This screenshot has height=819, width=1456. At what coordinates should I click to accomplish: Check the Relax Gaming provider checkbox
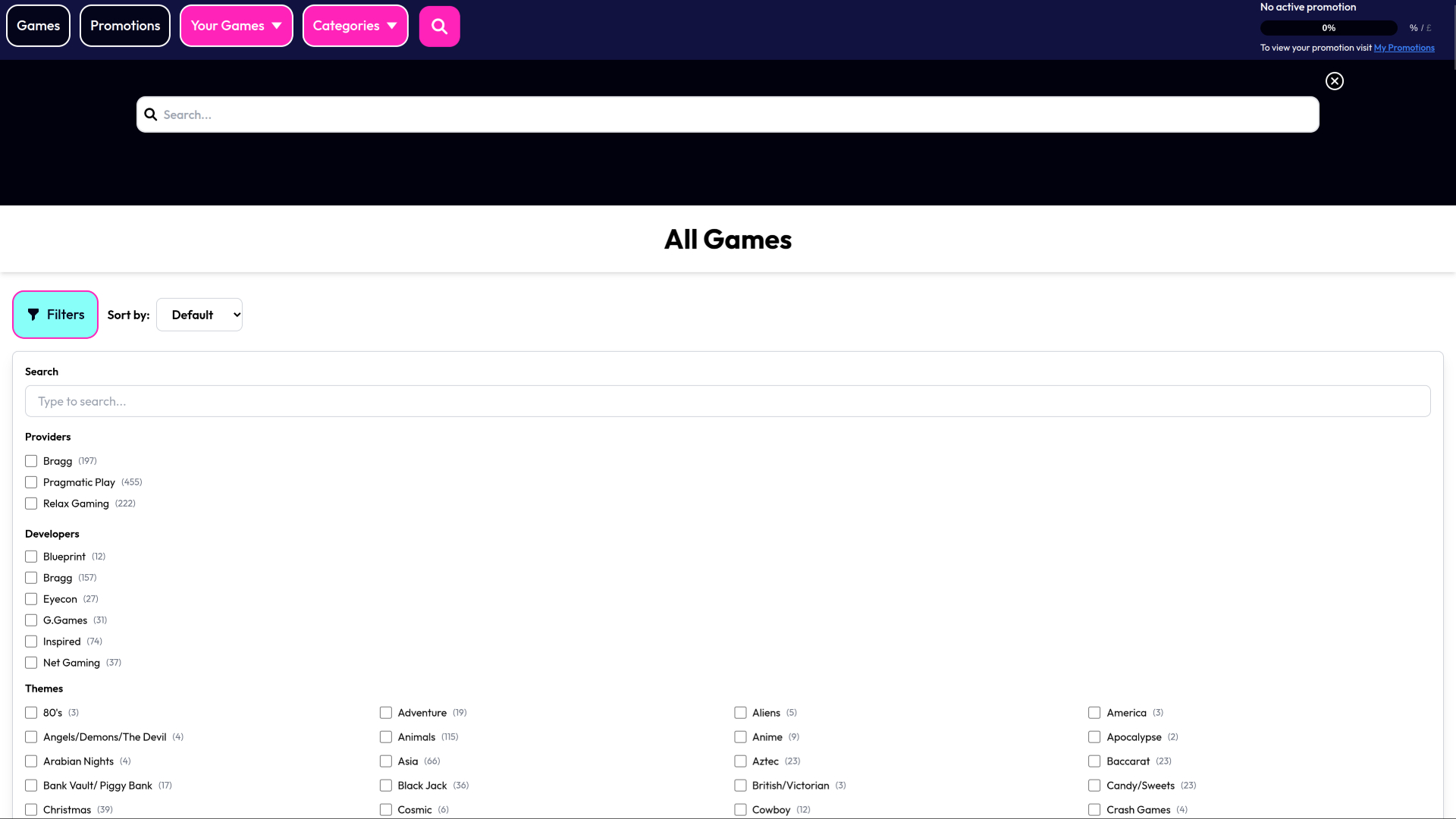click(31, 503)
